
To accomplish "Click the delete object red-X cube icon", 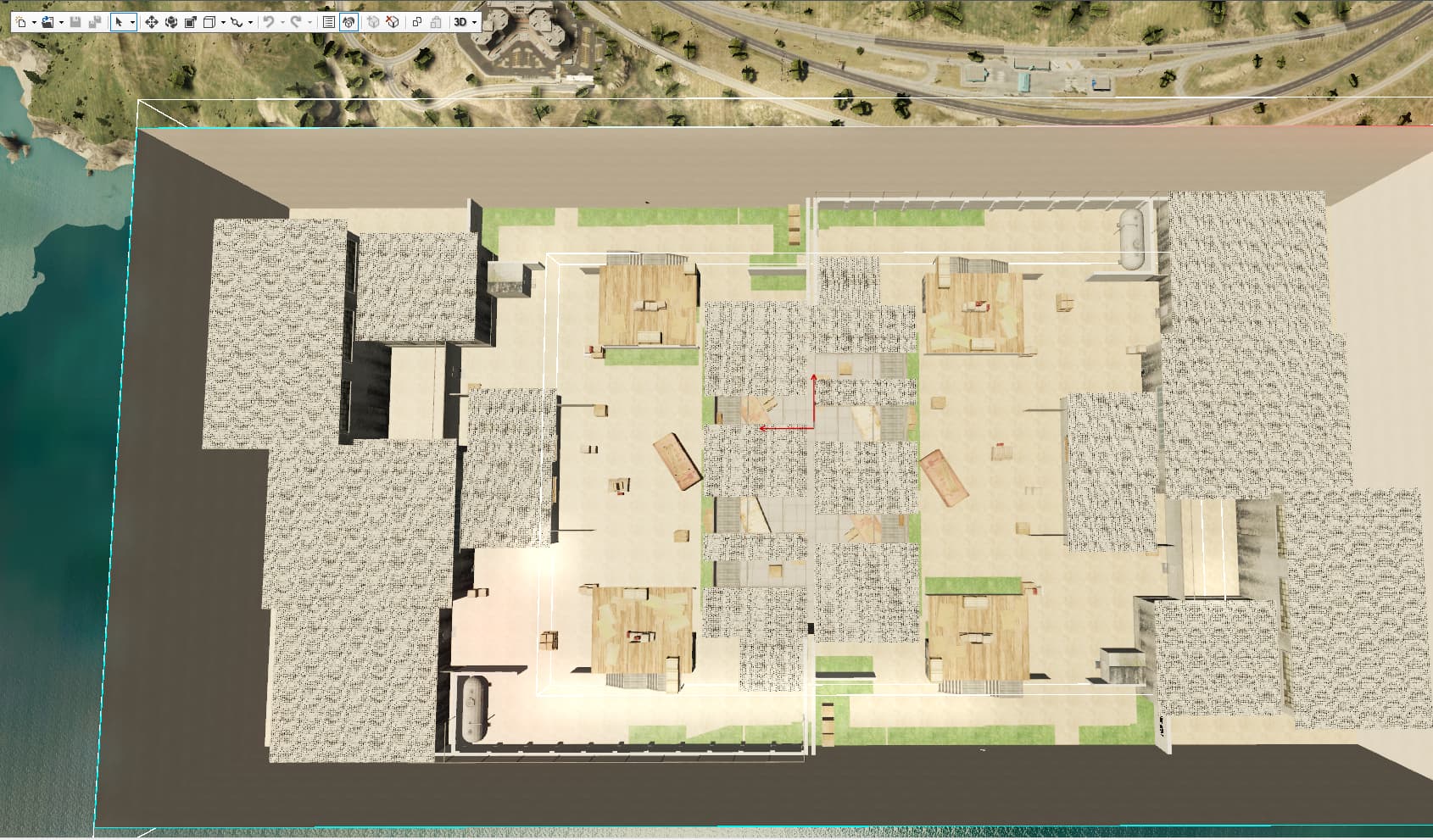I will pos(393,22).
